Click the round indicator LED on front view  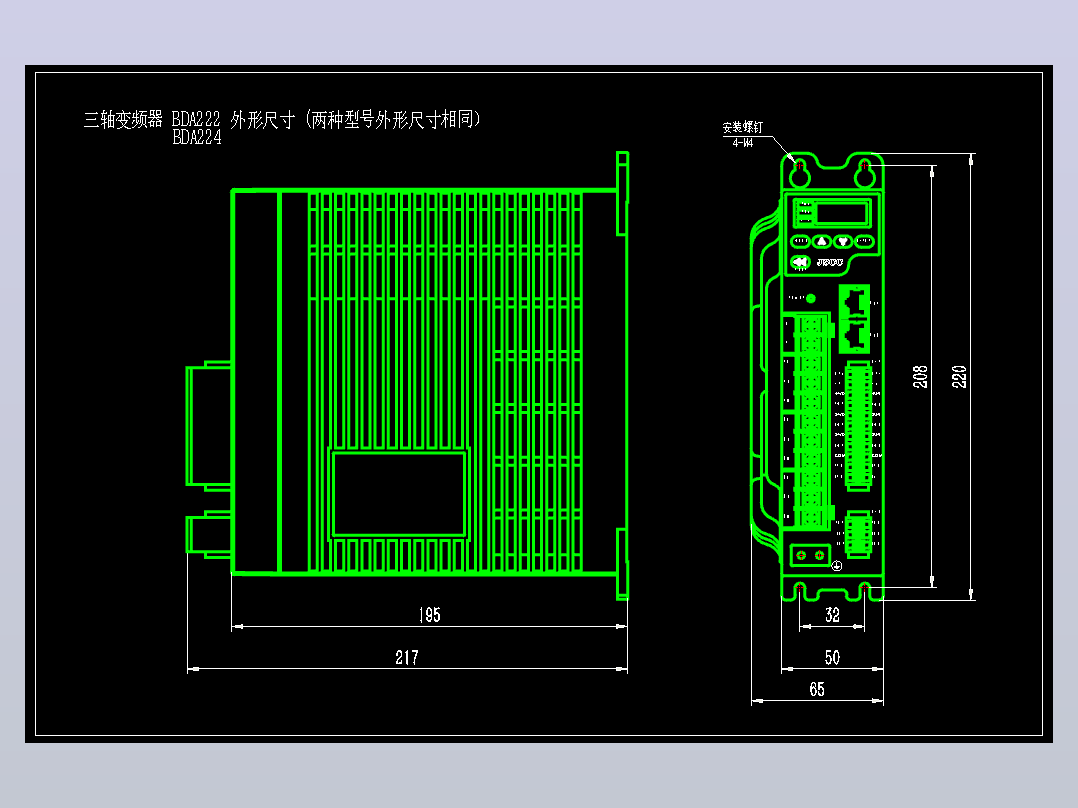pyautogui.click(x=811, y=298)
